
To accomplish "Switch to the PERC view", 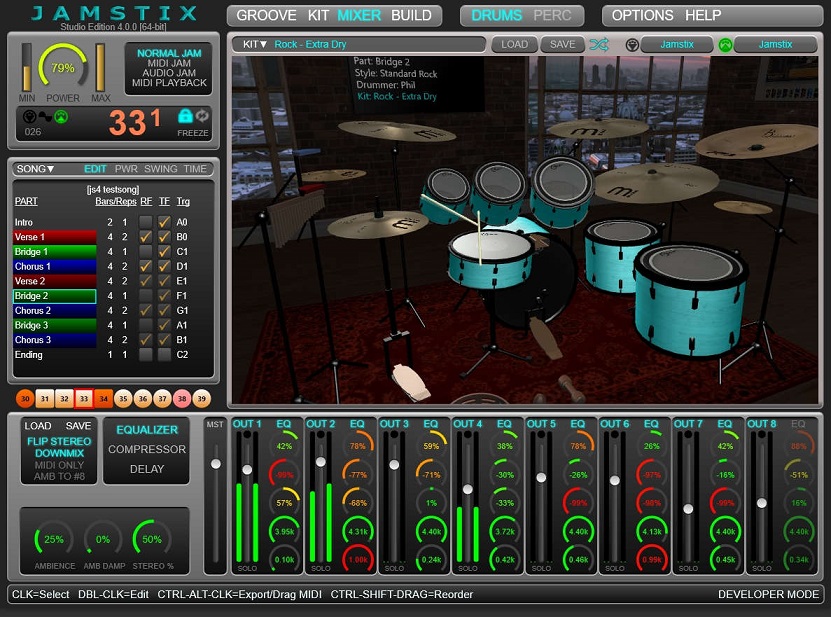I will [x=552, y=15].
